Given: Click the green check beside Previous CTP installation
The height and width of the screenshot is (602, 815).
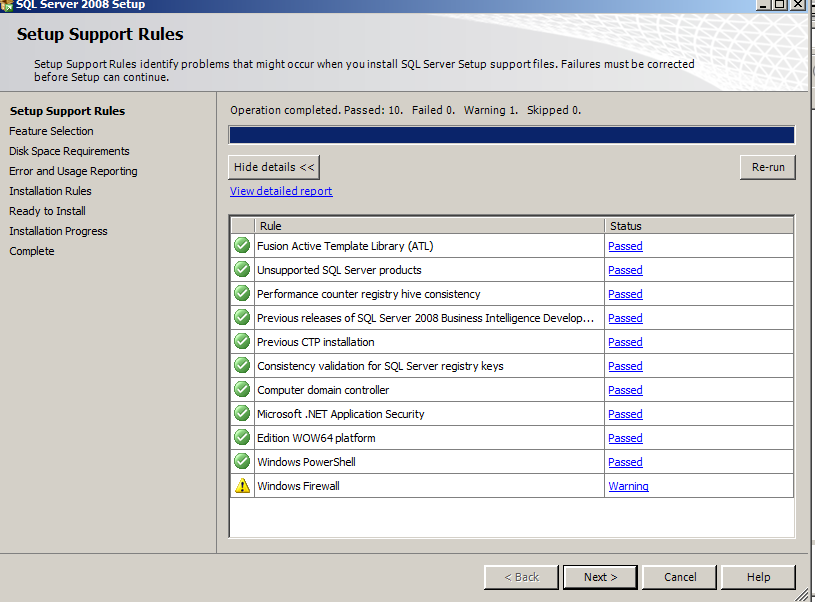Looking at the screenshot, I should point(242,341).
